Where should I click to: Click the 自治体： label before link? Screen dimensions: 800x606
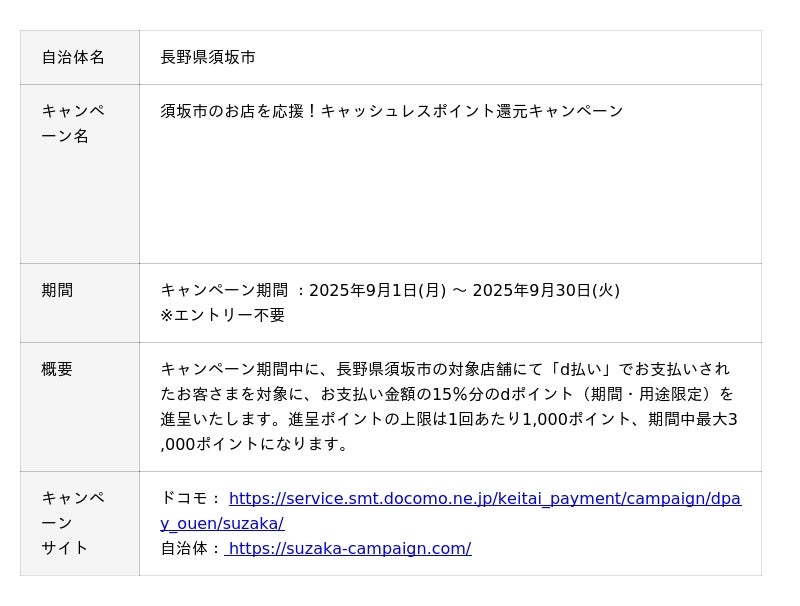[x=191, y=548]
